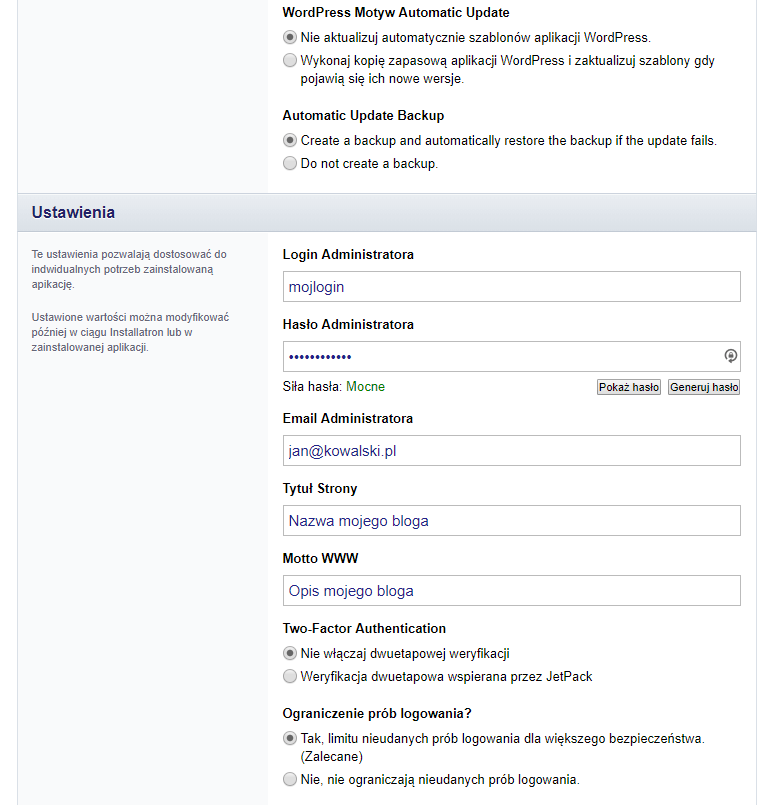
Task: Select 'Do not create a backup' option
Action: (290, 163)
